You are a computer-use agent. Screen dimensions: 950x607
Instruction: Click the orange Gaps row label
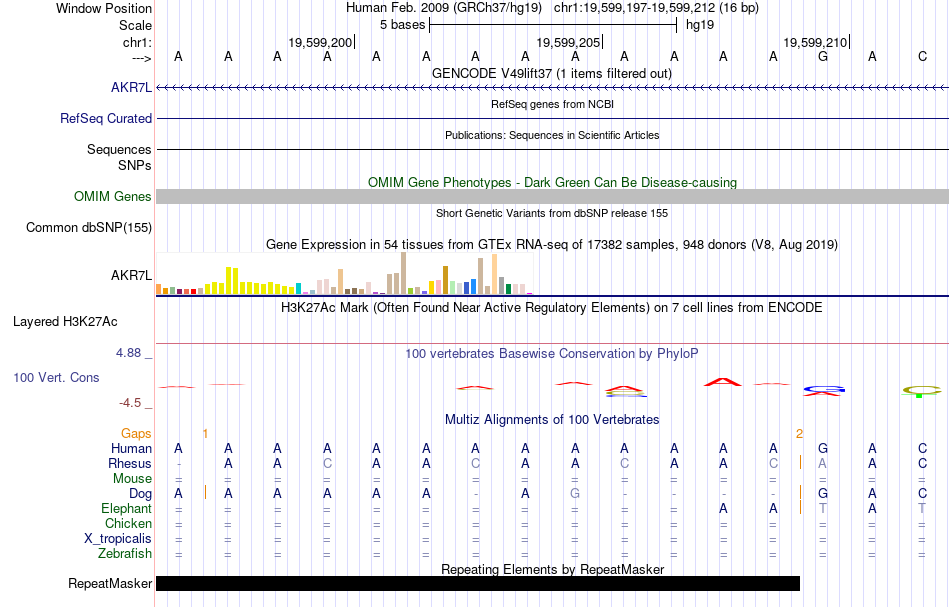(136, 433)
